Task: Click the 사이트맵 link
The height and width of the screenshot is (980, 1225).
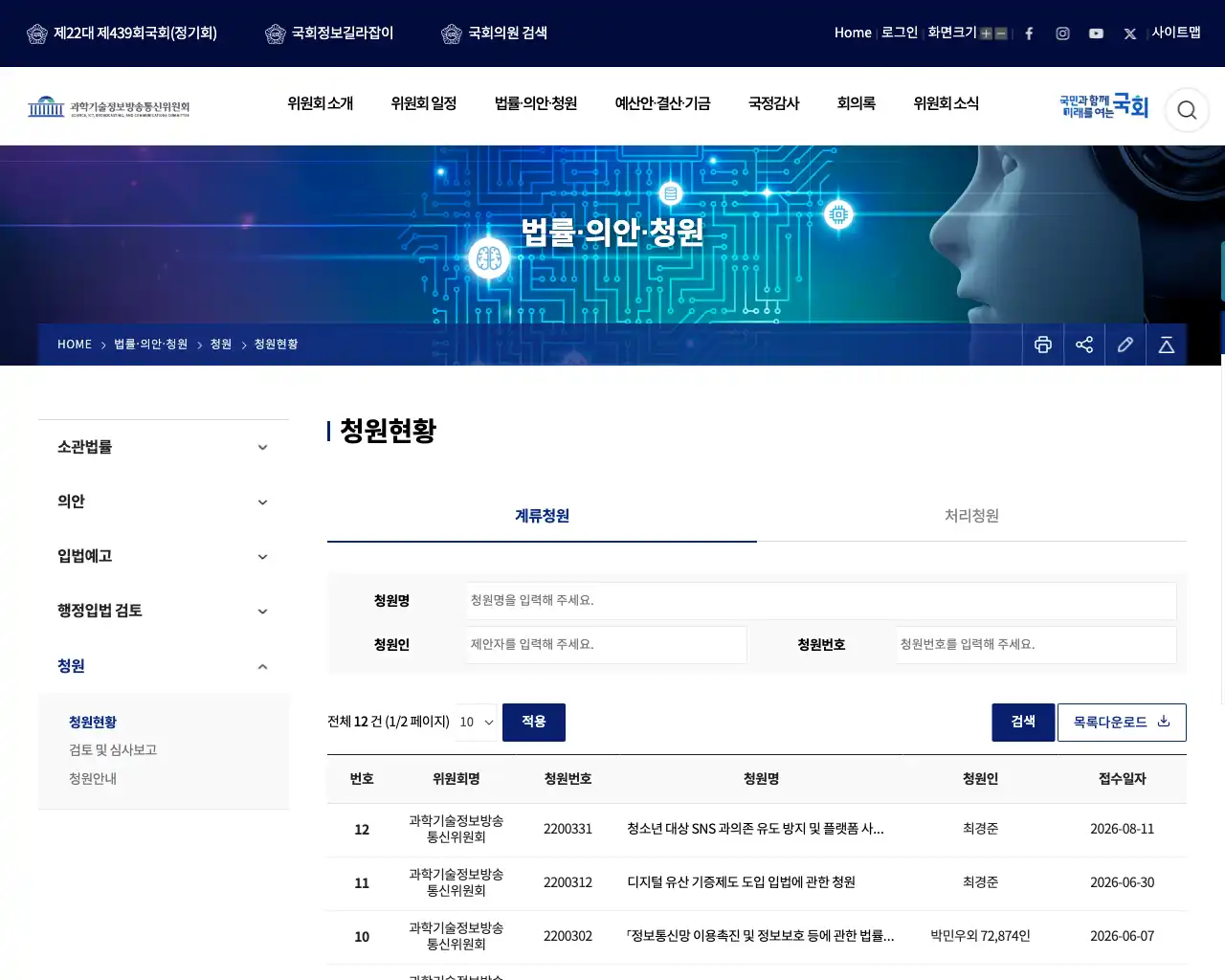Action: click(1176, 33)
